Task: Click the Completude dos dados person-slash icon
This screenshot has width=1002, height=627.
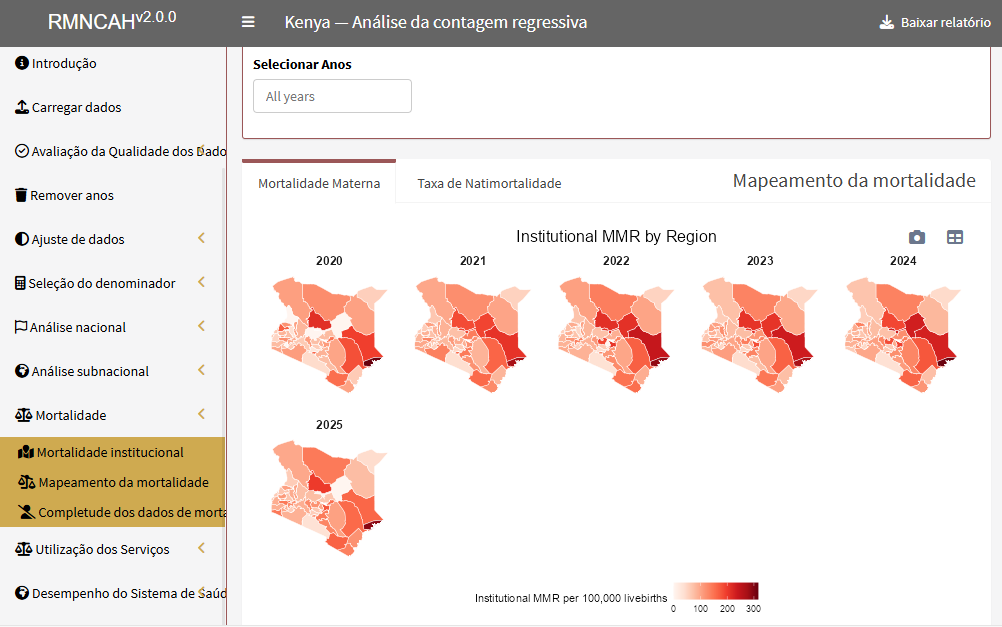Action: (27, 512)
